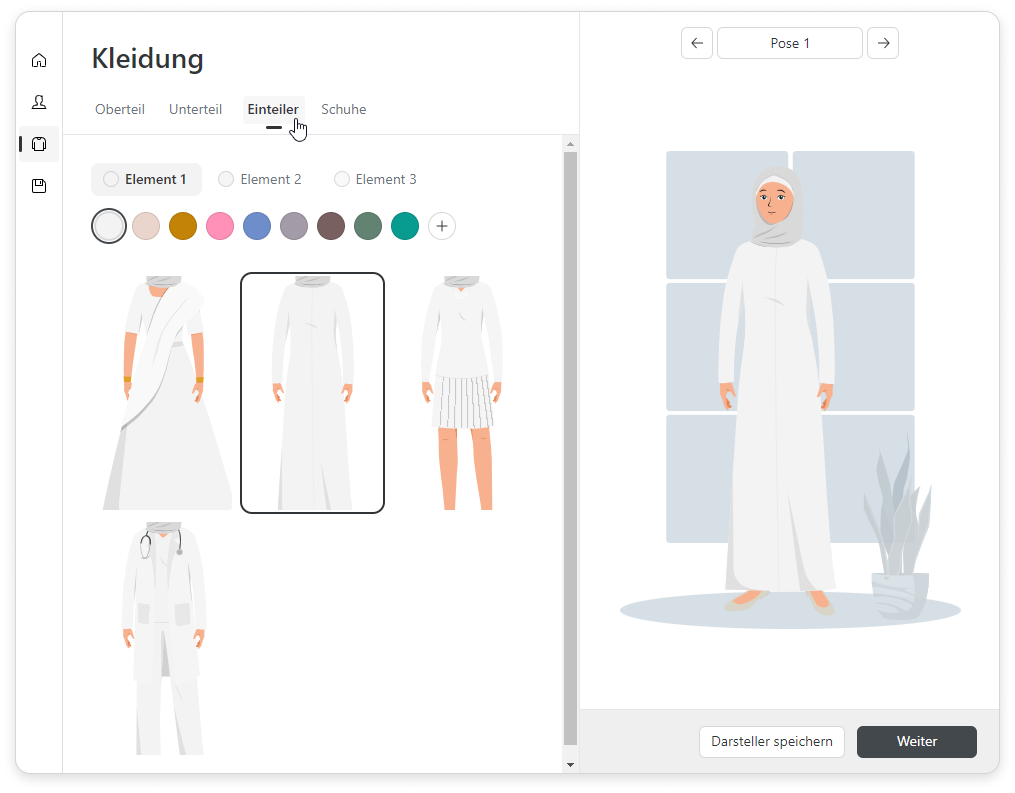Go to previous pose with left arrow
The image size is (1015, 793).
point(697,43)
